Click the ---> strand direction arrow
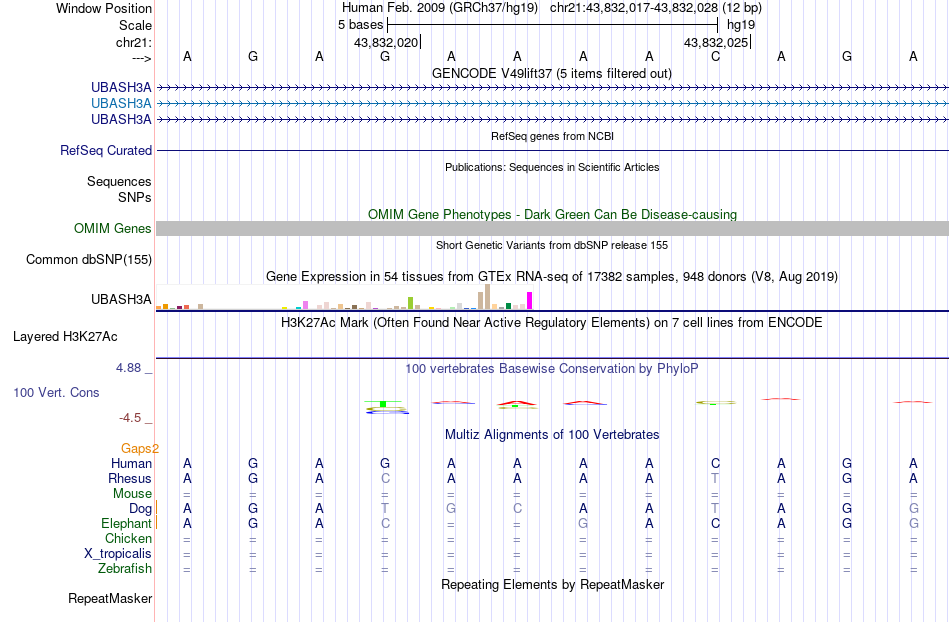The height and width of the screenshot is (622, 950). [141, 58]
